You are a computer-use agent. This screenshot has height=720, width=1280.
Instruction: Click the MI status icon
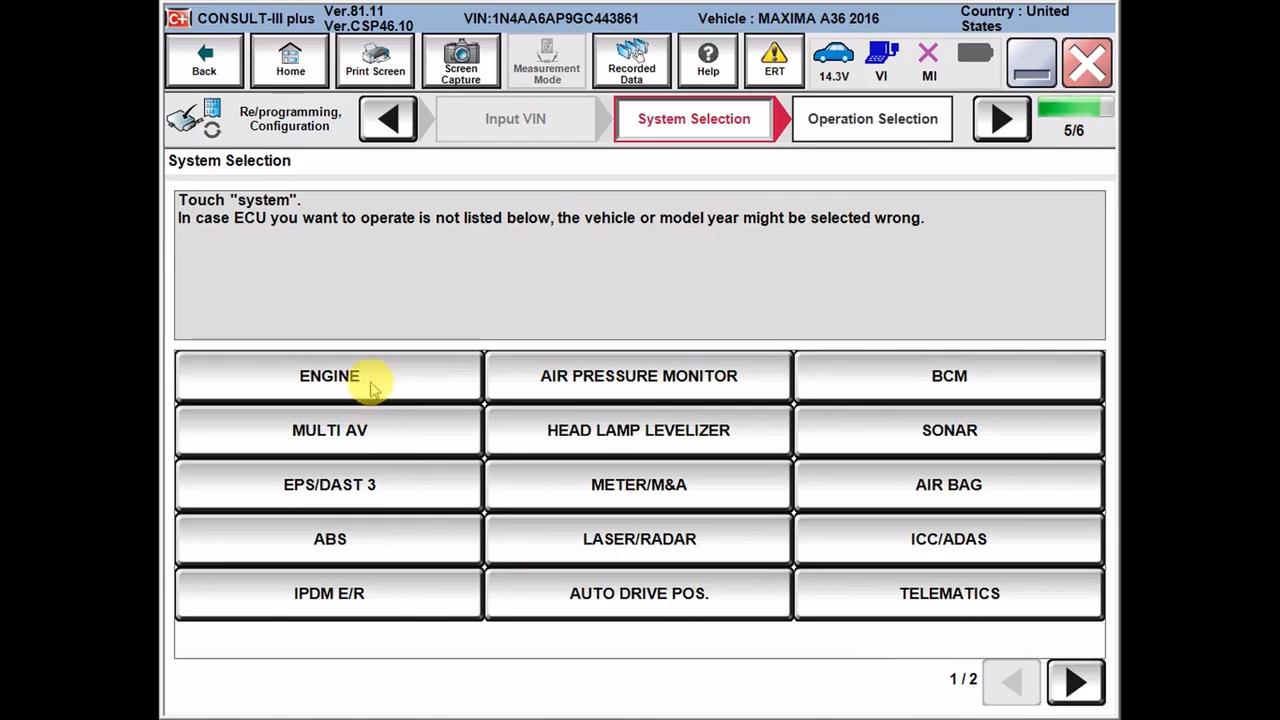point(929,62)
